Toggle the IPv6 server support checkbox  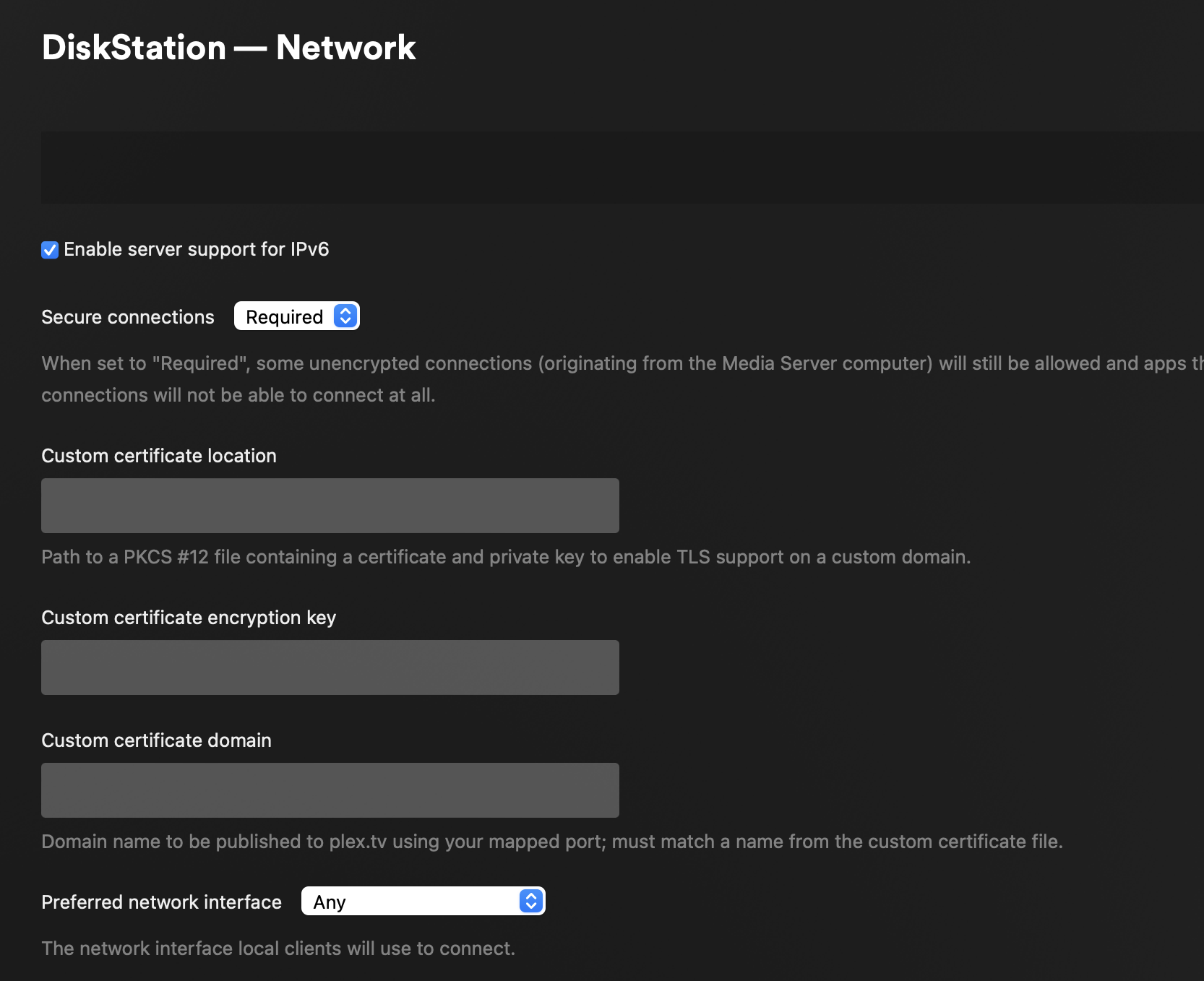click(50, 250)
